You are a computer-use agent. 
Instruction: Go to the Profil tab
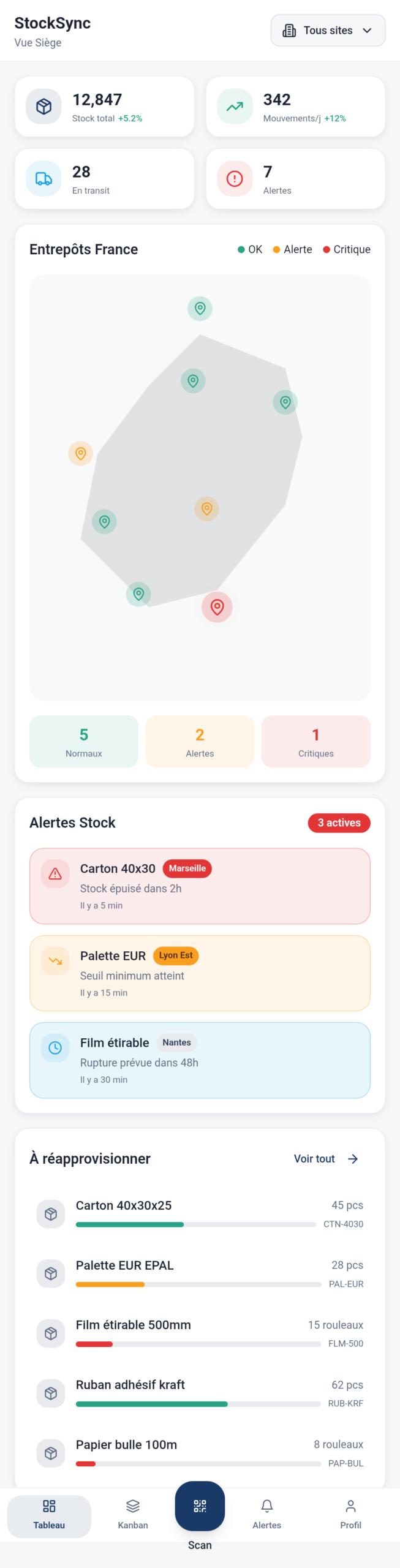tap(350, 1513)
